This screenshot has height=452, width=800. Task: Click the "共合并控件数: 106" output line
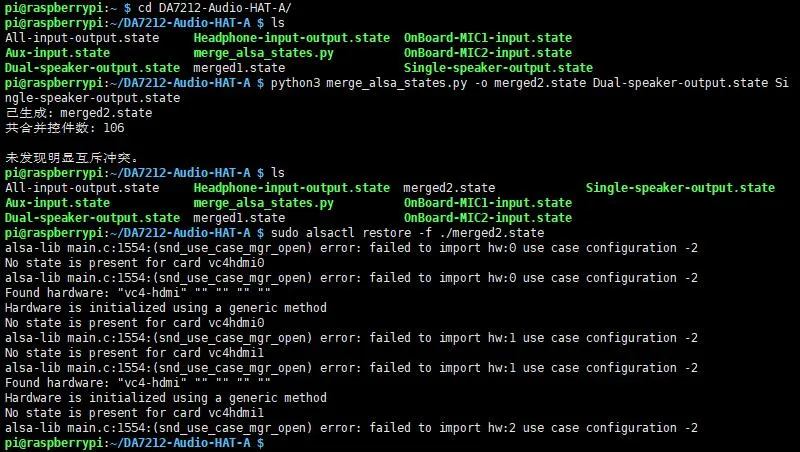click(x=65, y=128)
